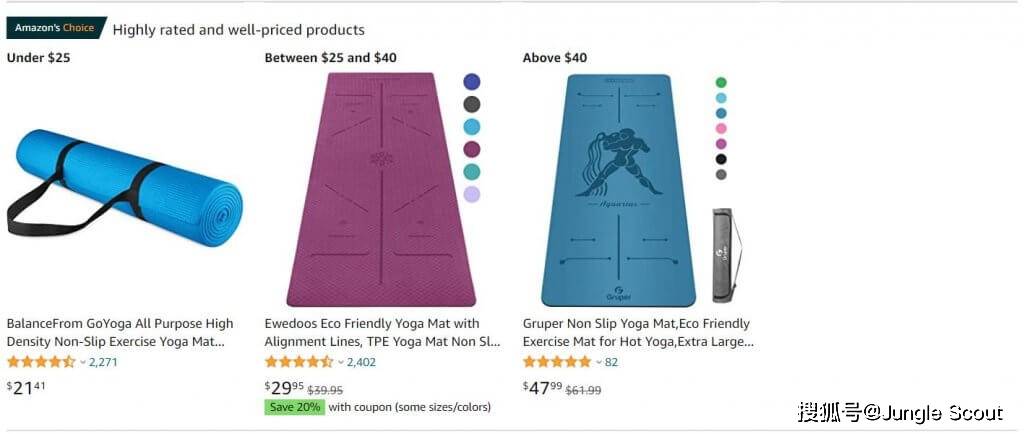Screen dimensions: 1024x434
Task: Select the teal Ewedoos color swatch
Action: pos(472,172)
